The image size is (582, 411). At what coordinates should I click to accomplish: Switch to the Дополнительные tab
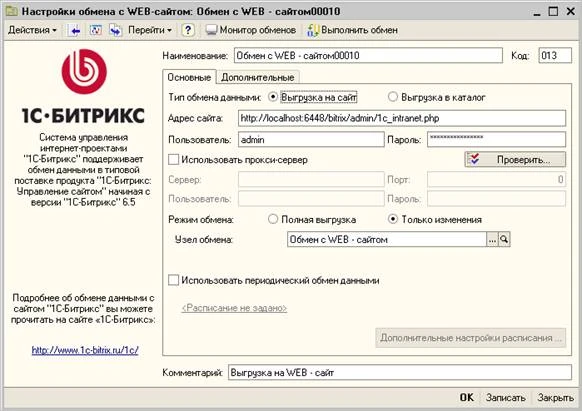(258, 77)
